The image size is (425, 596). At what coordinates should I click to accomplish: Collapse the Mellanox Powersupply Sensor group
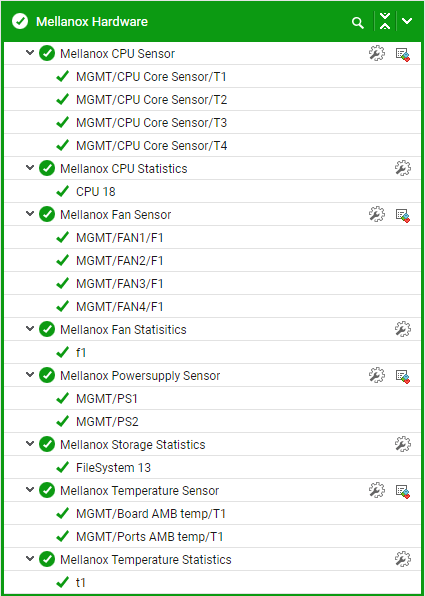pyautogui.click(x=30, y=374)
